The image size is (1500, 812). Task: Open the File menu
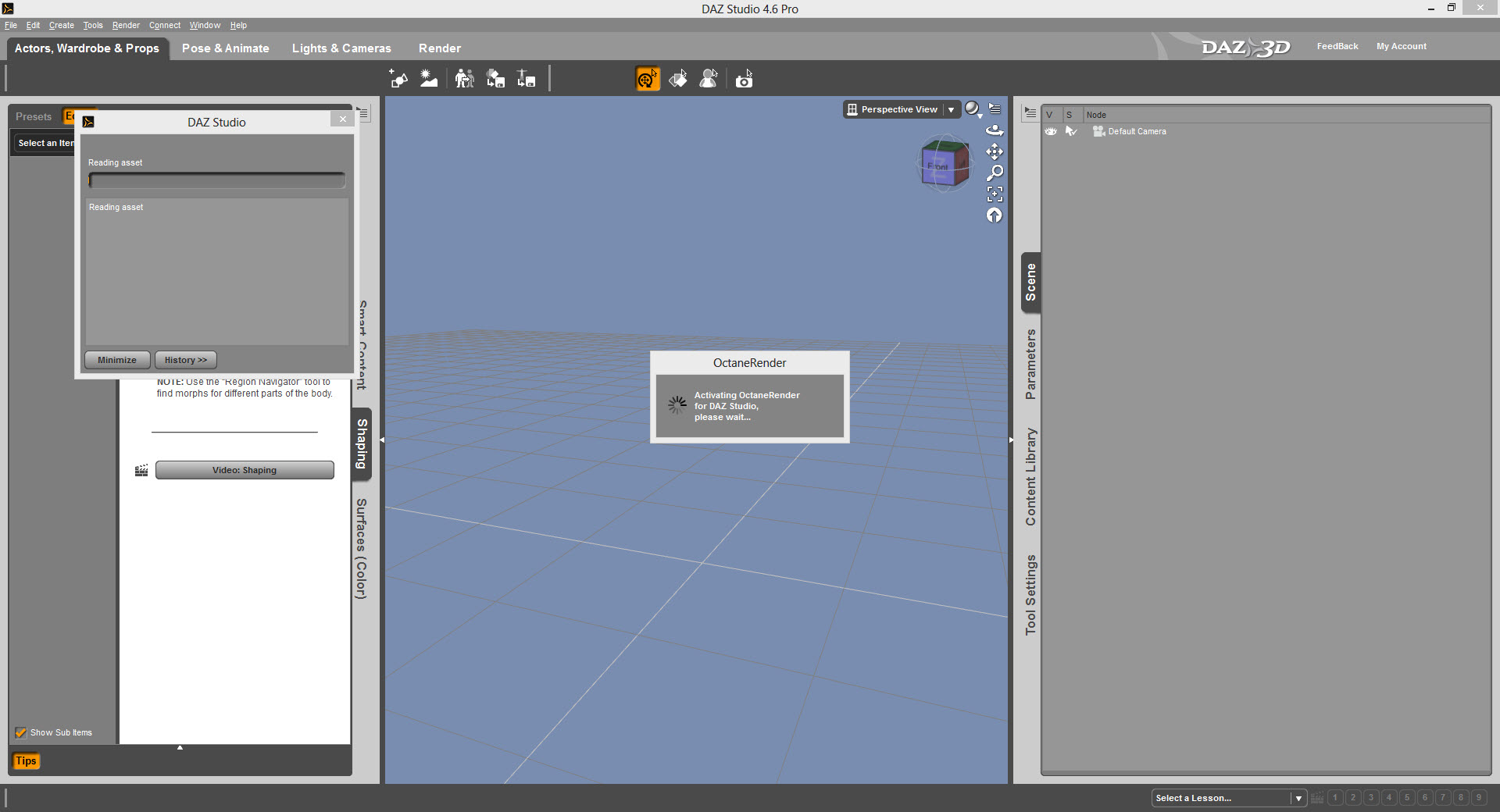point(11,25)
